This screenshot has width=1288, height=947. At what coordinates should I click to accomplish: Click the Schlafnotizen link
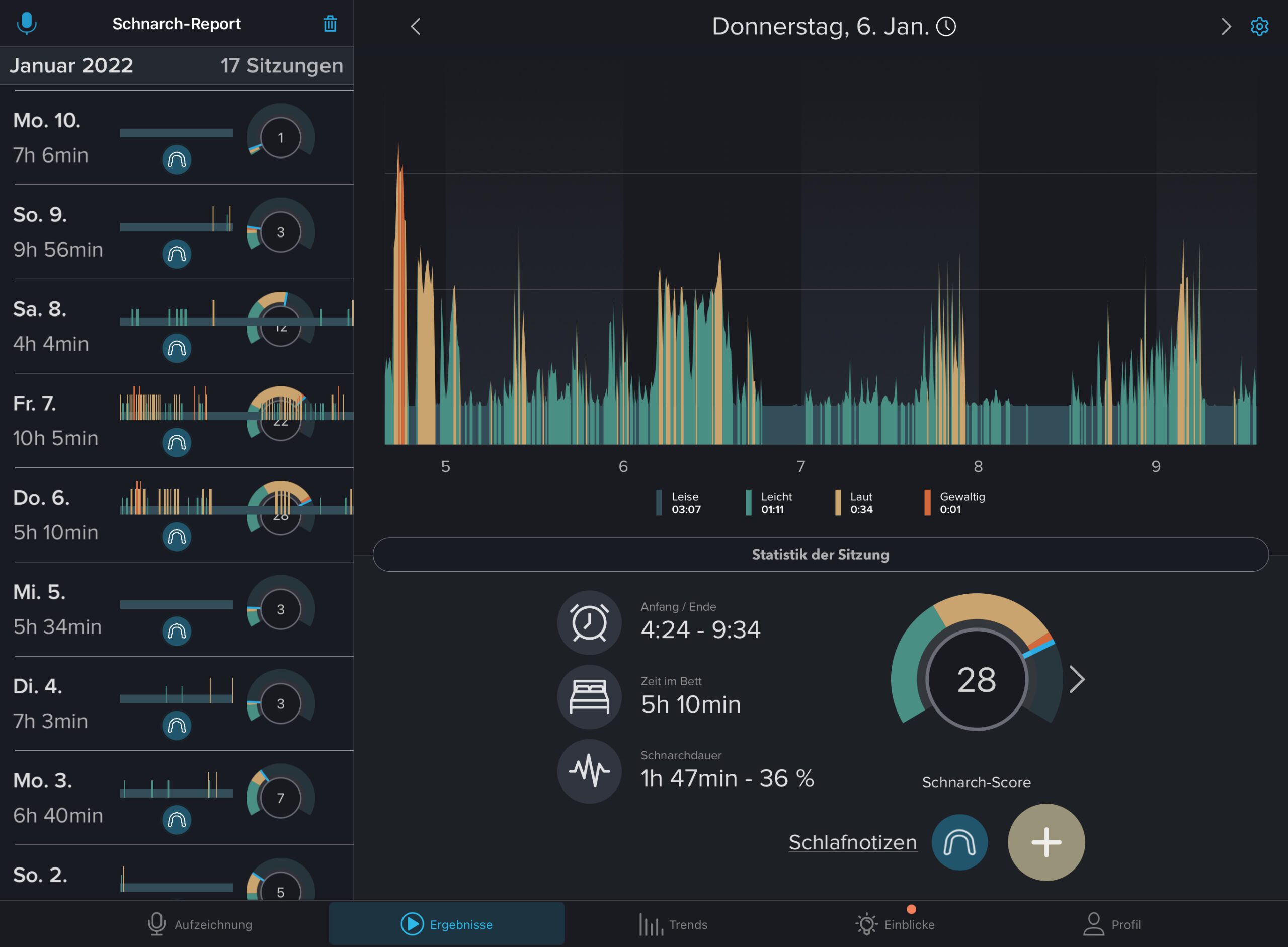[852, 842]
